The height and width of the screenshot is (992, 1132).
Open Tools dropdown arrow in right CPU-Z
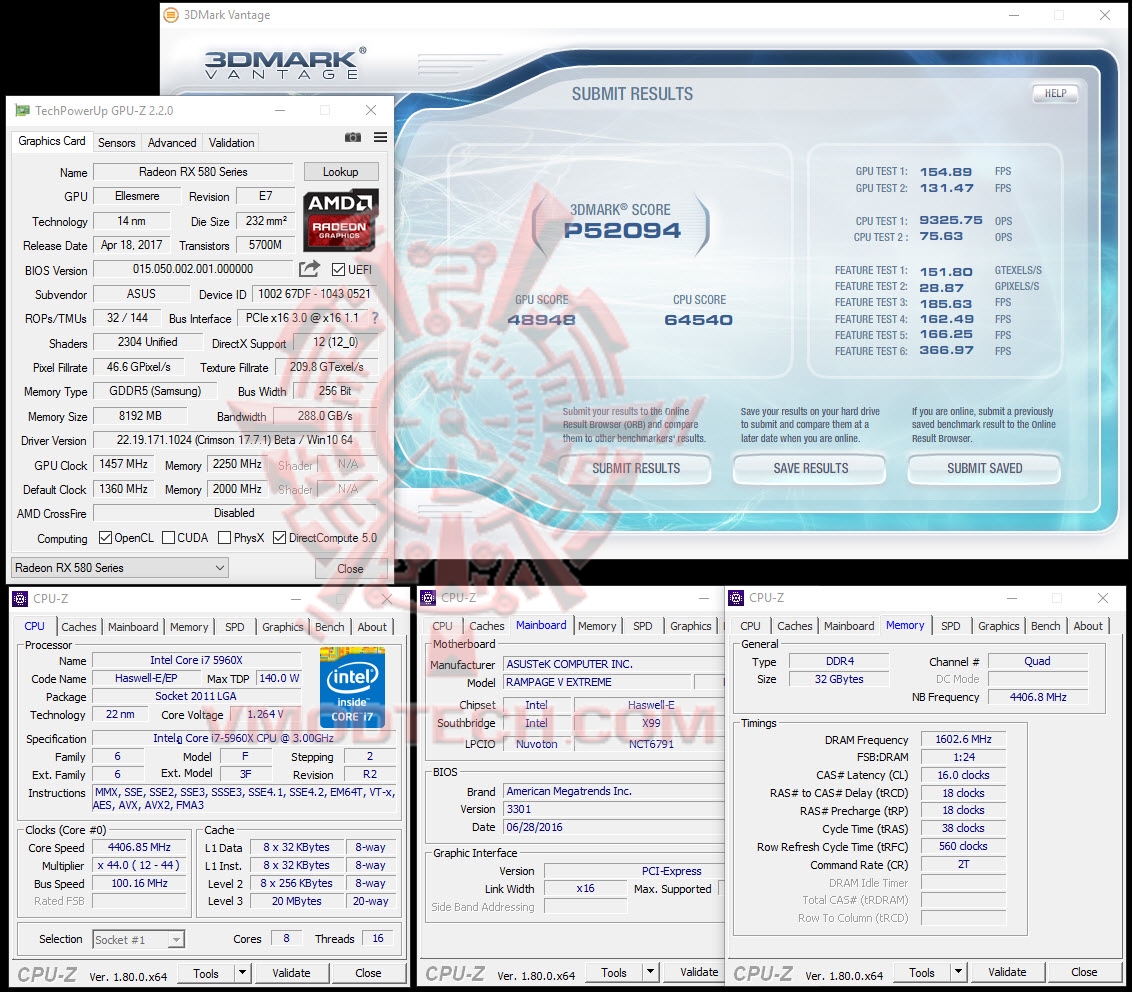coord(959,973)
